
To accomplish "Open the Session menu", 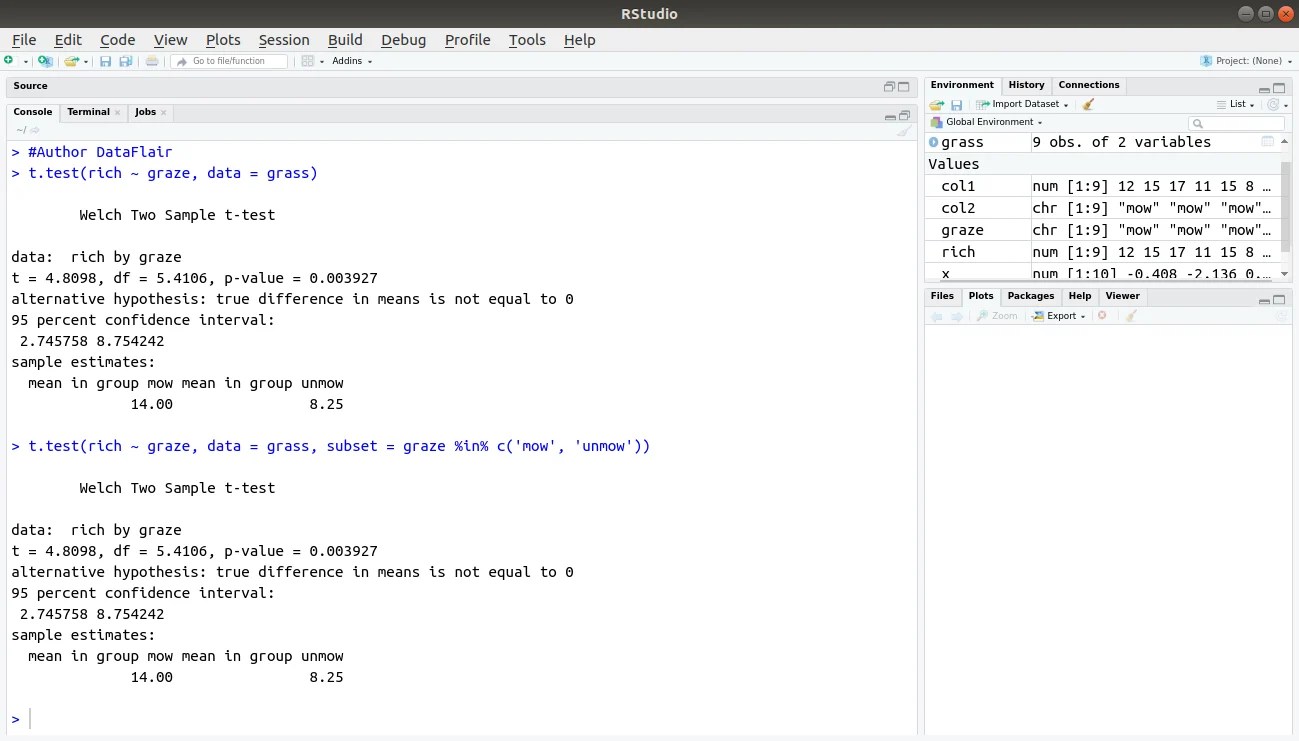I will tap(284, 40).
